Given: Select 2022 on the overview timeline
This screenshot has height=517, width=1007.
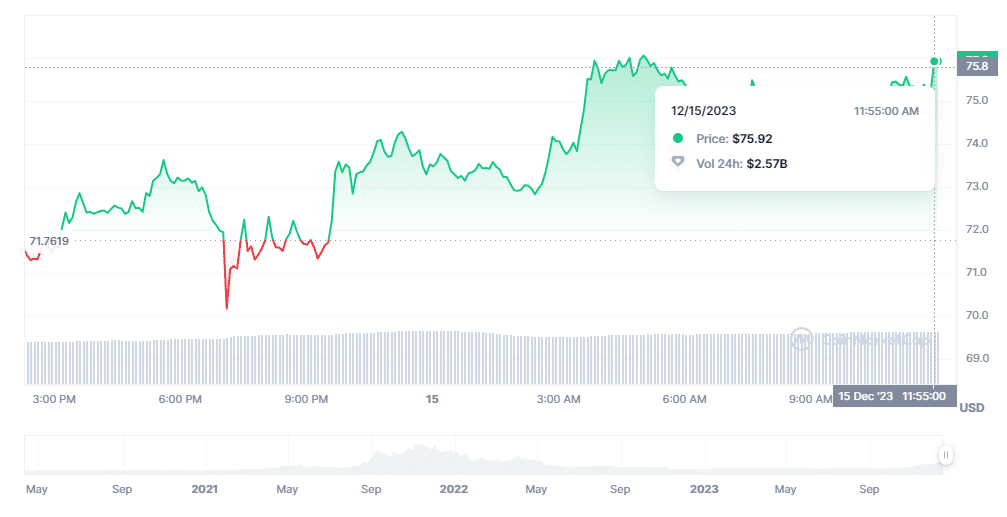Looking at the screenshot, I should [453, 490].
